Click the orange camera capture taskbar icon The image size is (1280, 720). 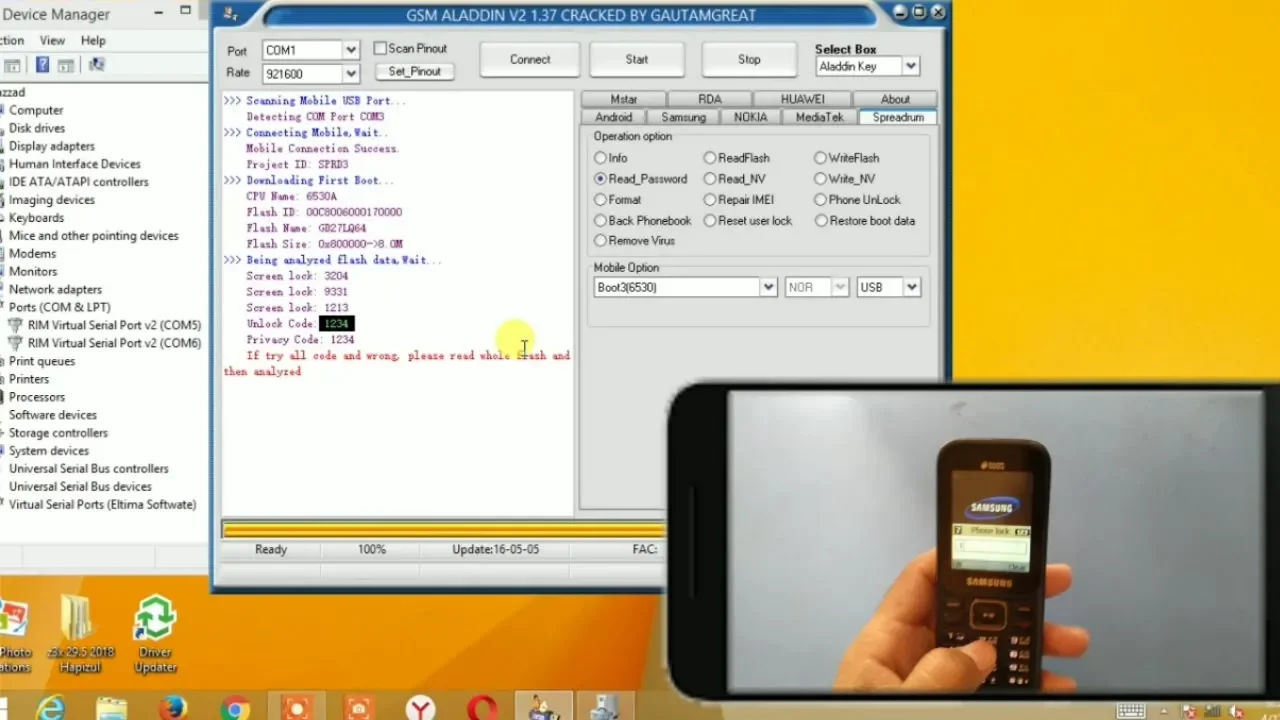click(359, 709)
